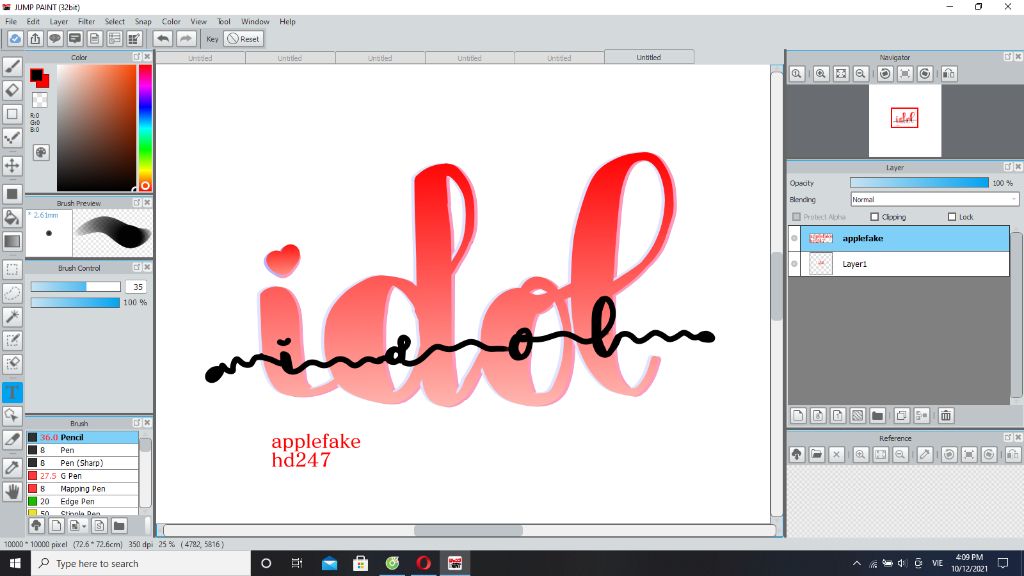Click the new layer icon in Layer panel
The image size is (1024, 576).
pos(798,415)
